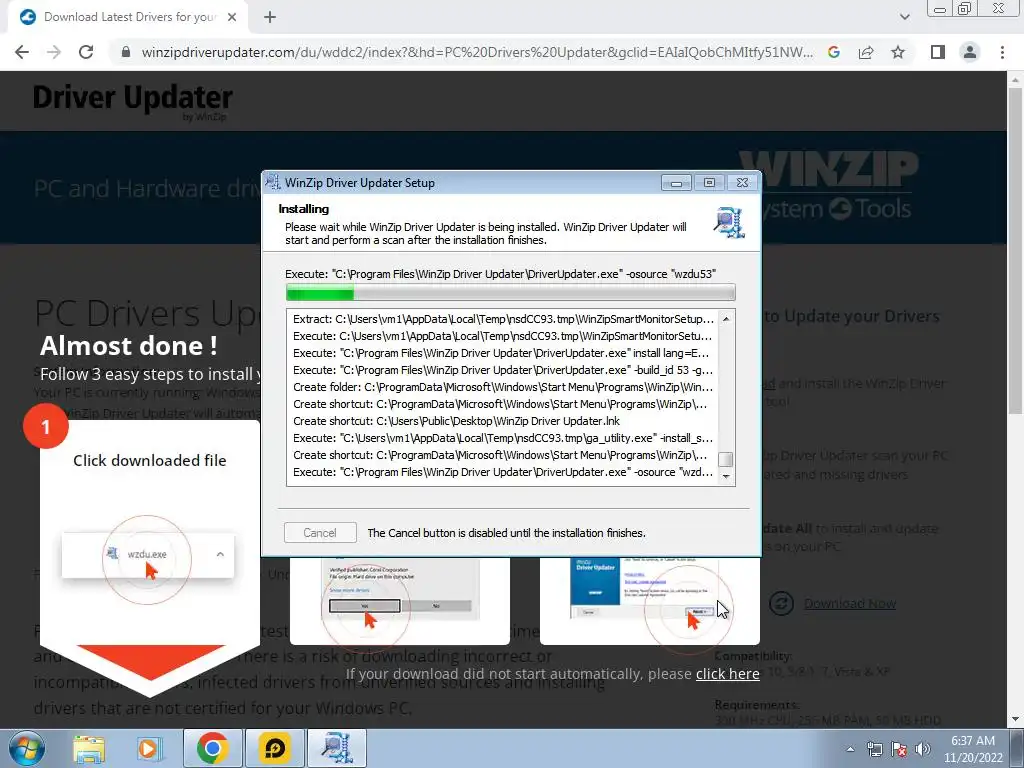Viewport: 1024px width, 768px height.
Task: Click the 'click here' download link
Action: [x=728, y=674]
